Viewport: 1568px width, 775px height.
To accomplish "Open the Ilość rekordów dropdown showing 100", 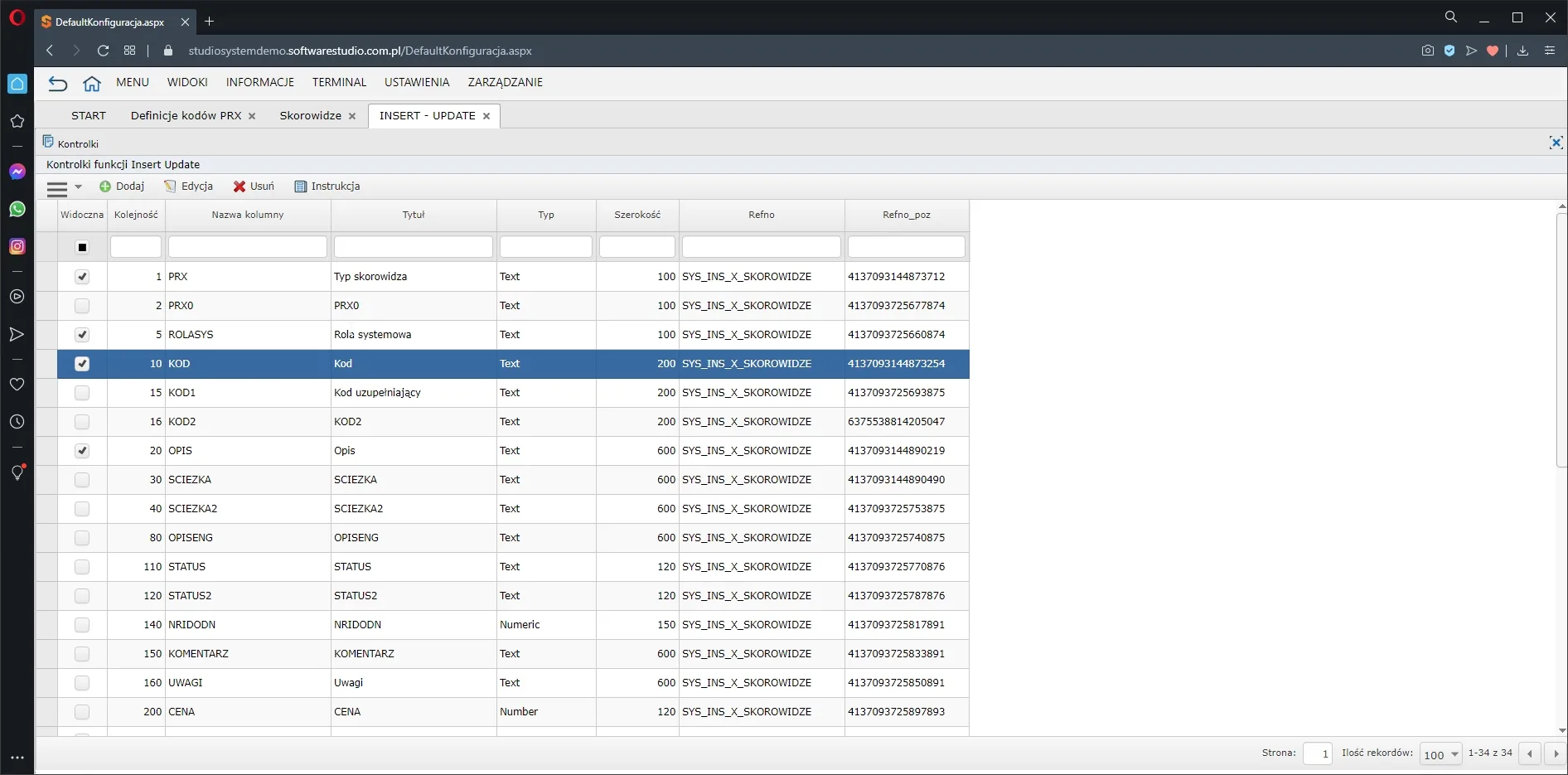I will 1440,754.
